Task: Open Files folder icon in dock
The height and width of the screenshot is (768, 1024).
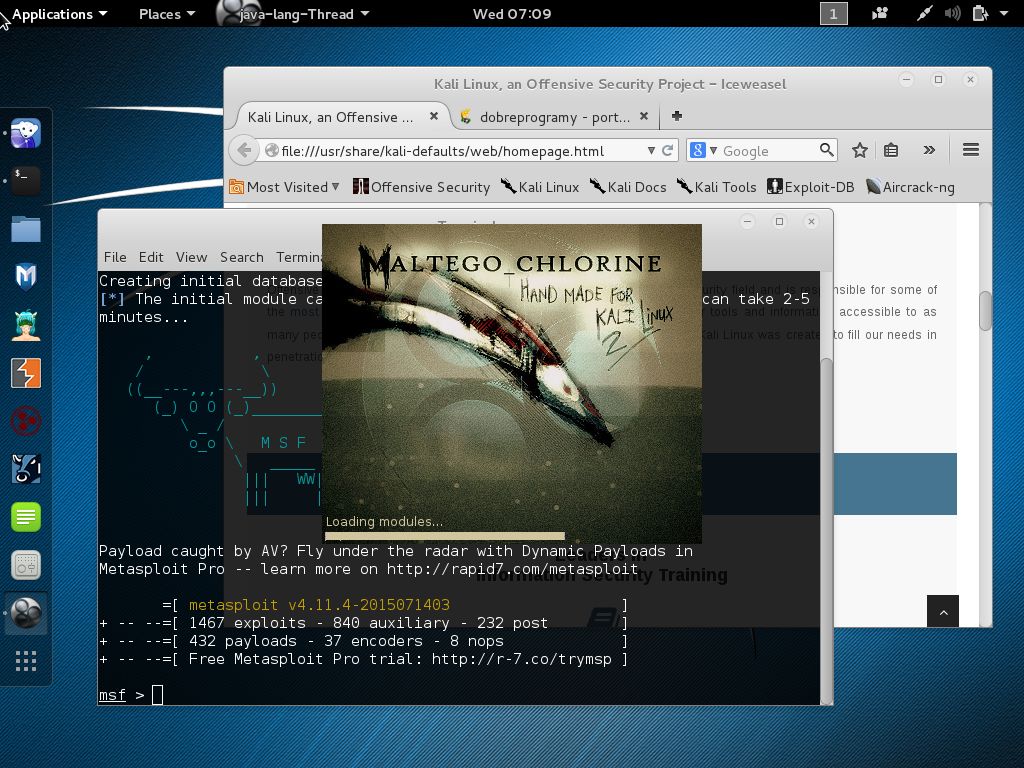Action: [25, 229]
